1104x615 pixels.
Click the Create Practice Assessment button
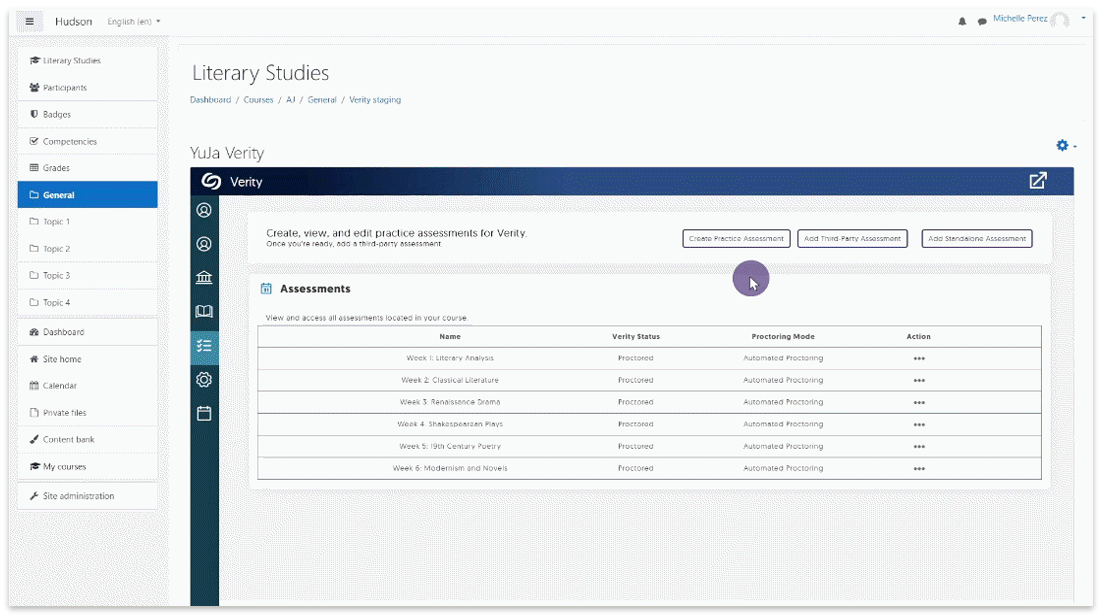pyautogui.click(x=736, y=239)
